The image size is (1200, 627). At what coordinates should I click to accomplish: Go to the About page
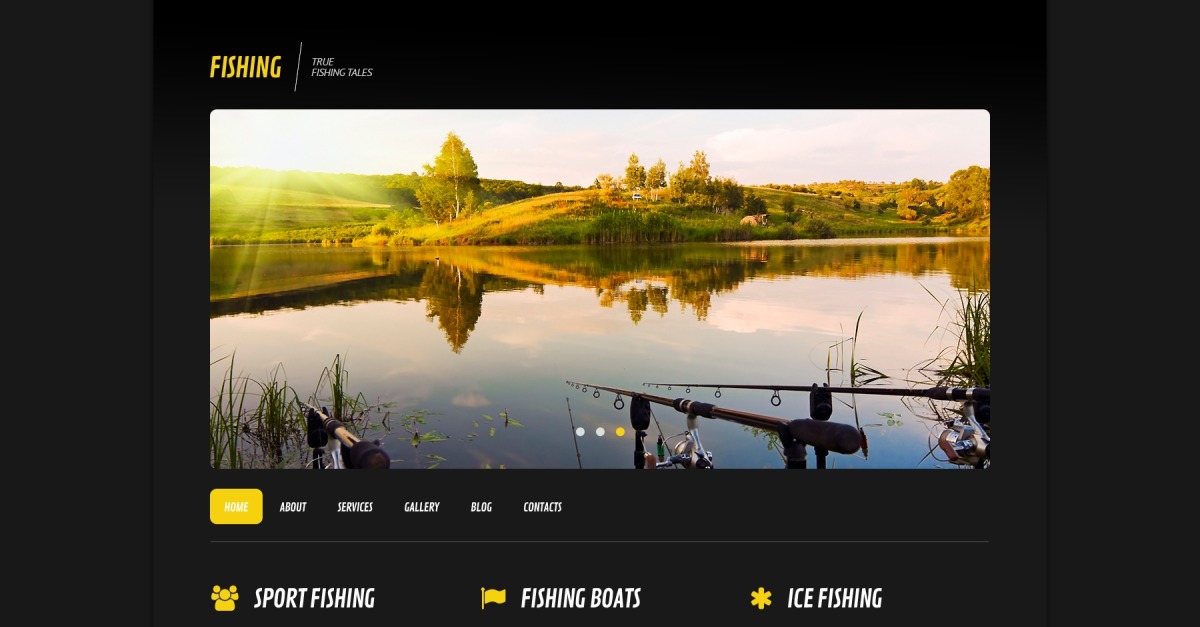293,507
